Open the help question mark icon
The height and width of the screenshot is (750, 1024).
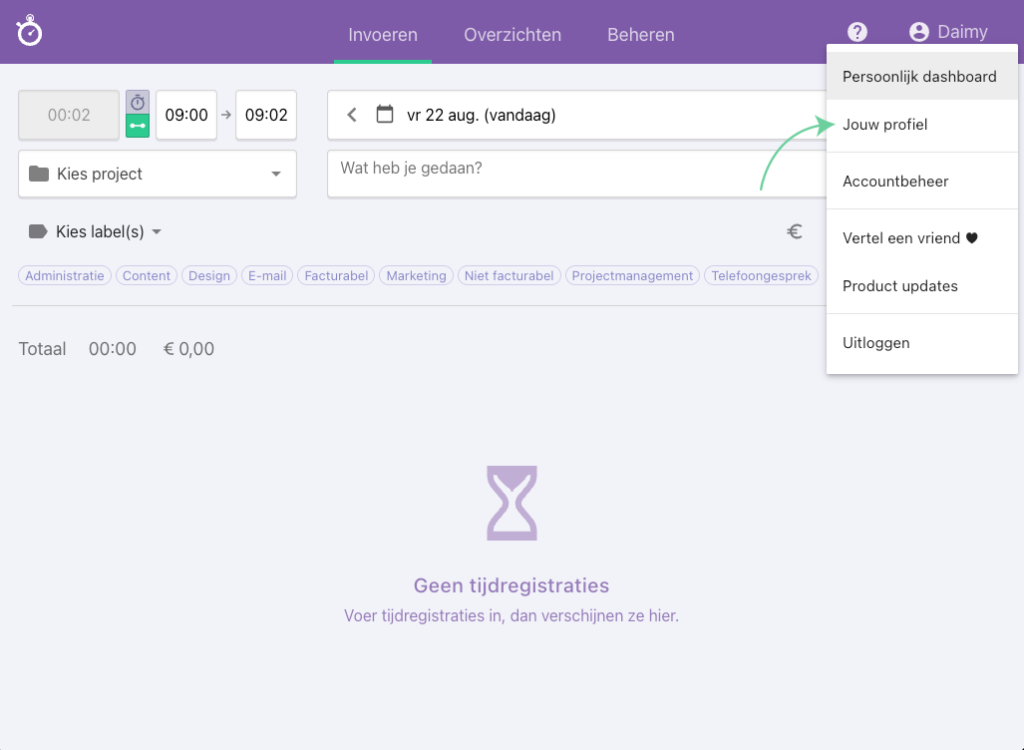click(857, 33)
